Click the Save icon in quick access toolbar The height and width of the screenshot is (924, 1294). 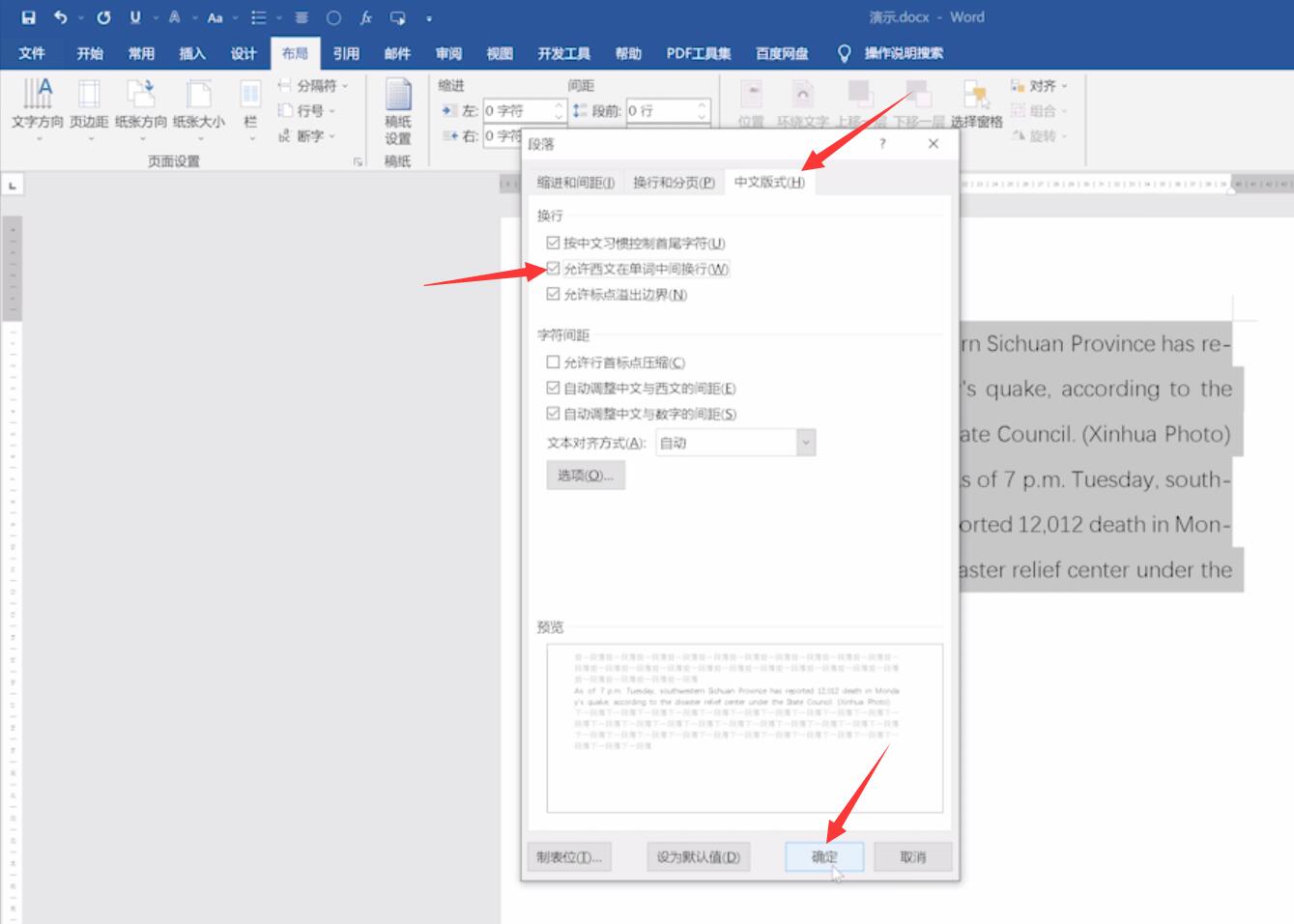28,17
